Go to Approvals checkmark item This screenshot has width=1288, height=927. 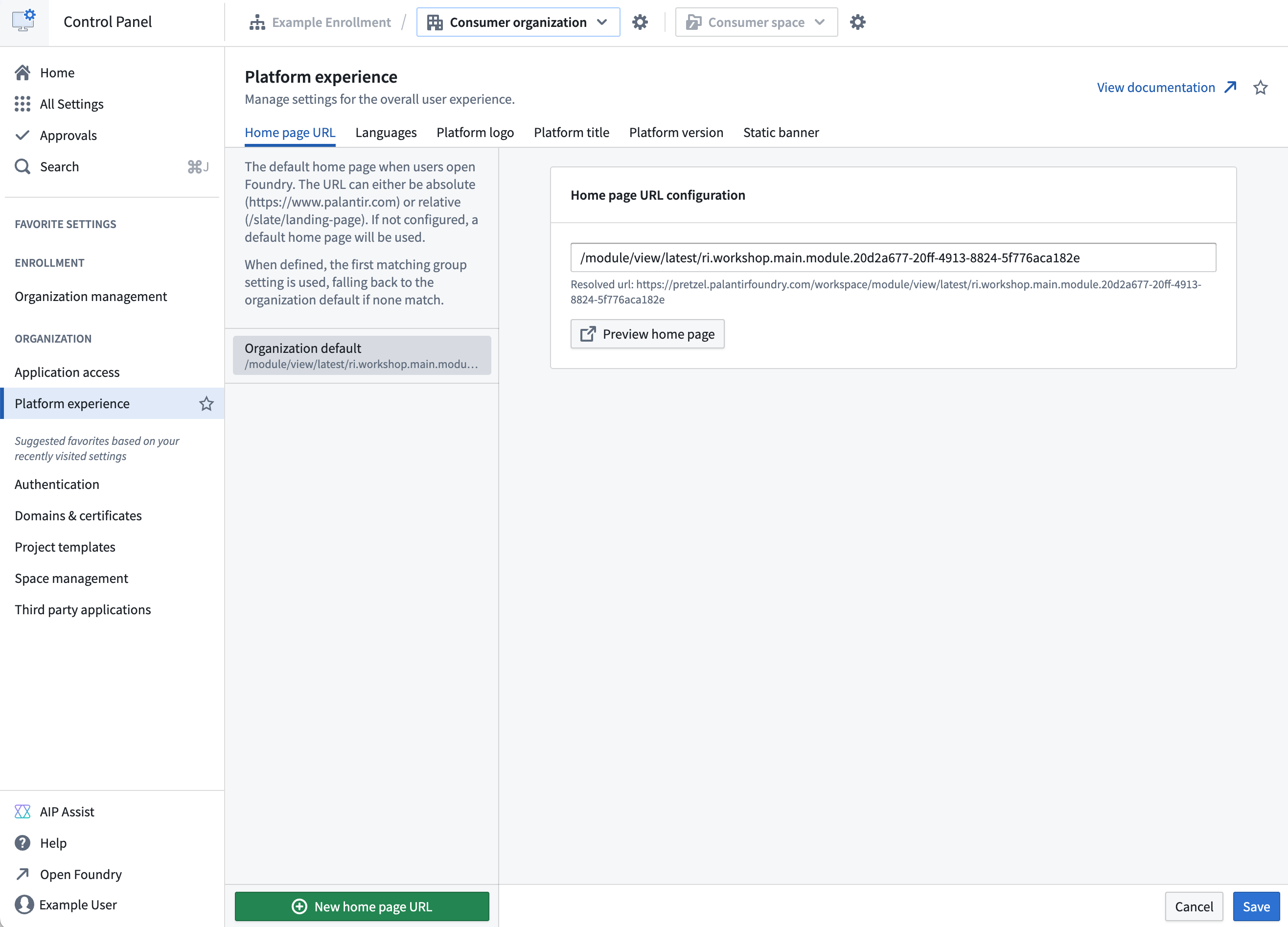(22, 135)
